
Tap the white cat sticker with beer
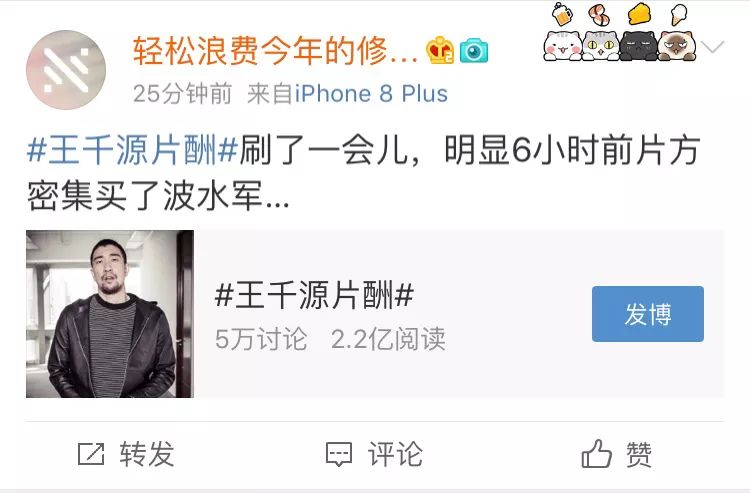562,33
